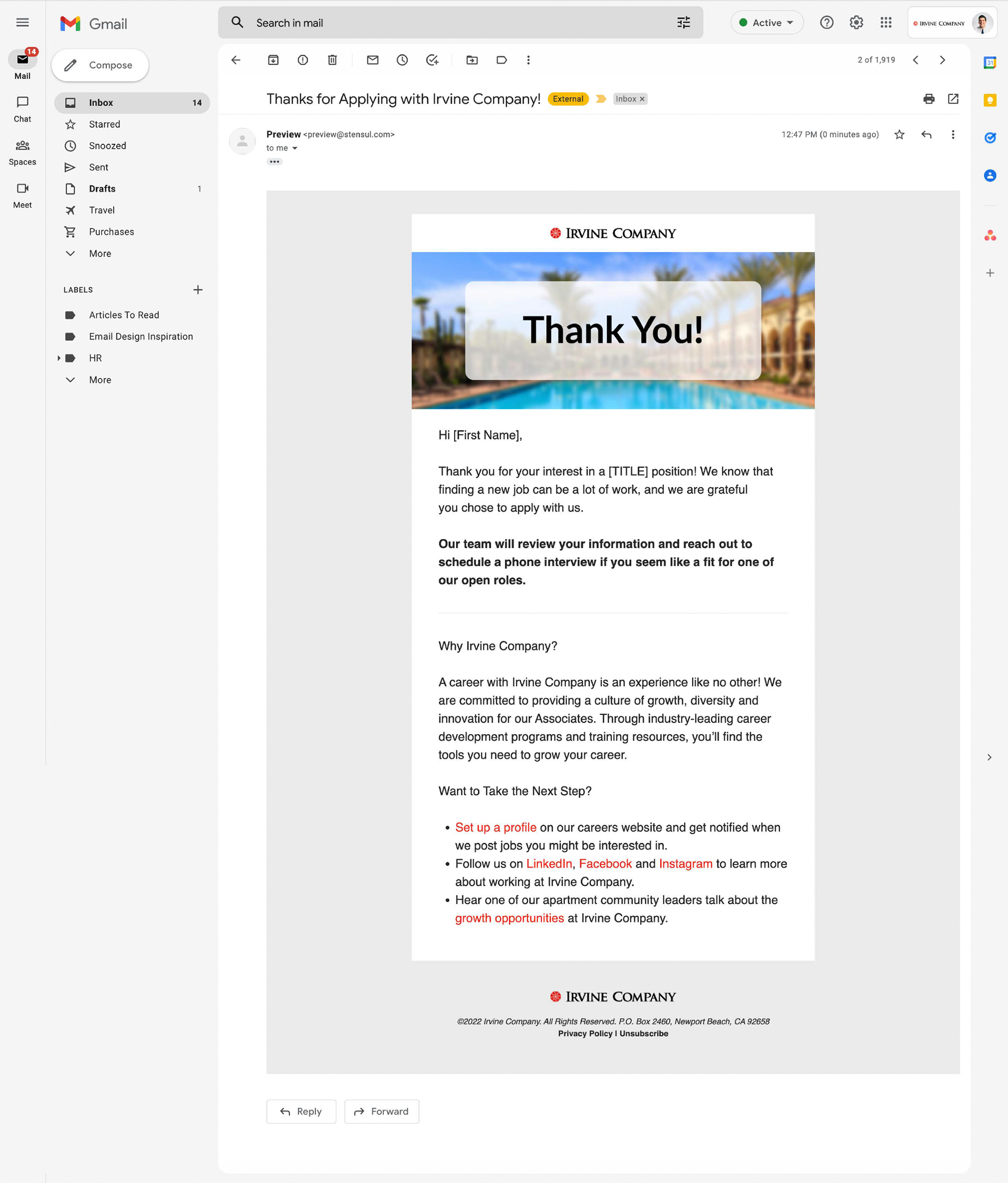Open Google Tasks side panel
This screenshot has width=1008, height=1183.
990,138
